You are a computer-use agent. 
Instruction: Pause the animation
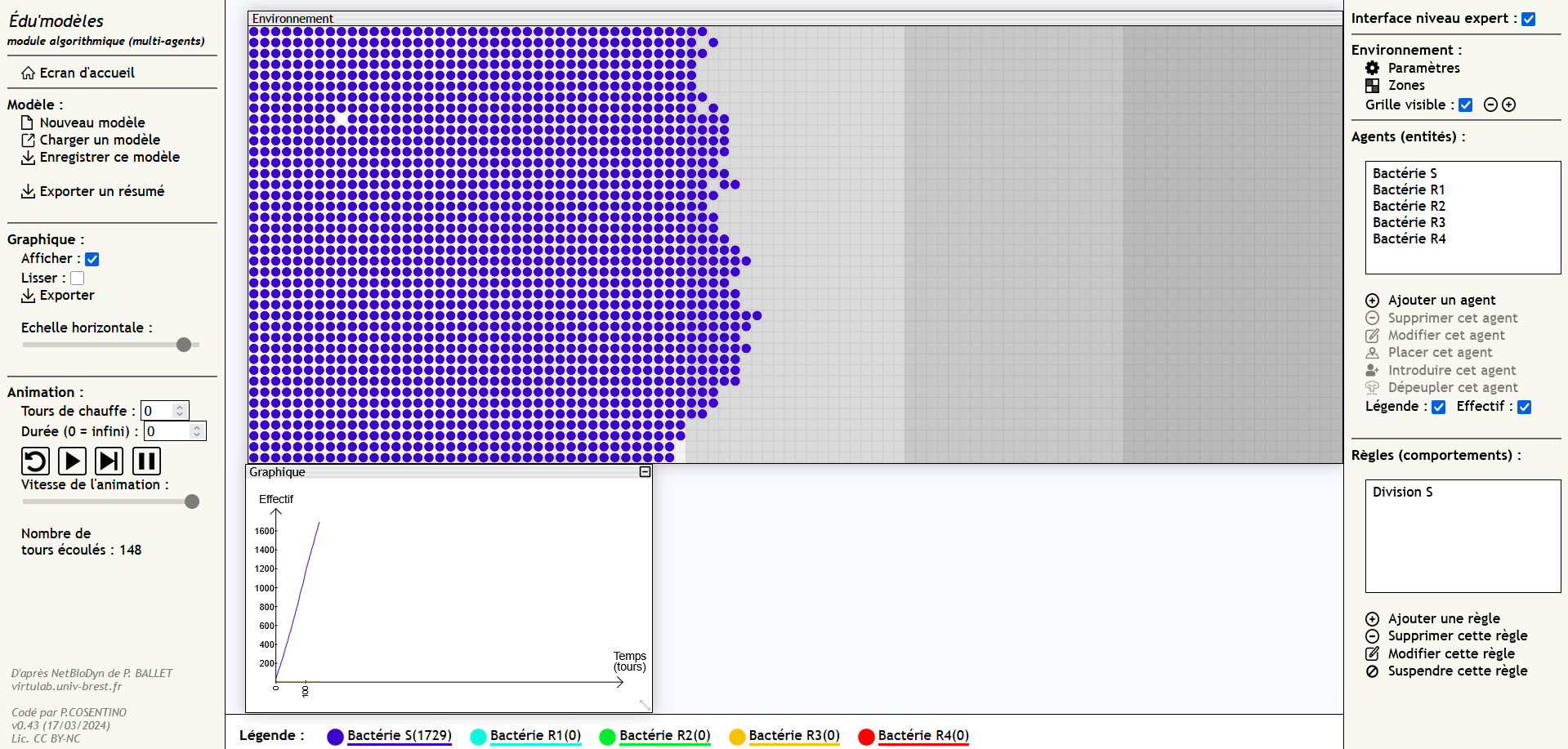146,461
